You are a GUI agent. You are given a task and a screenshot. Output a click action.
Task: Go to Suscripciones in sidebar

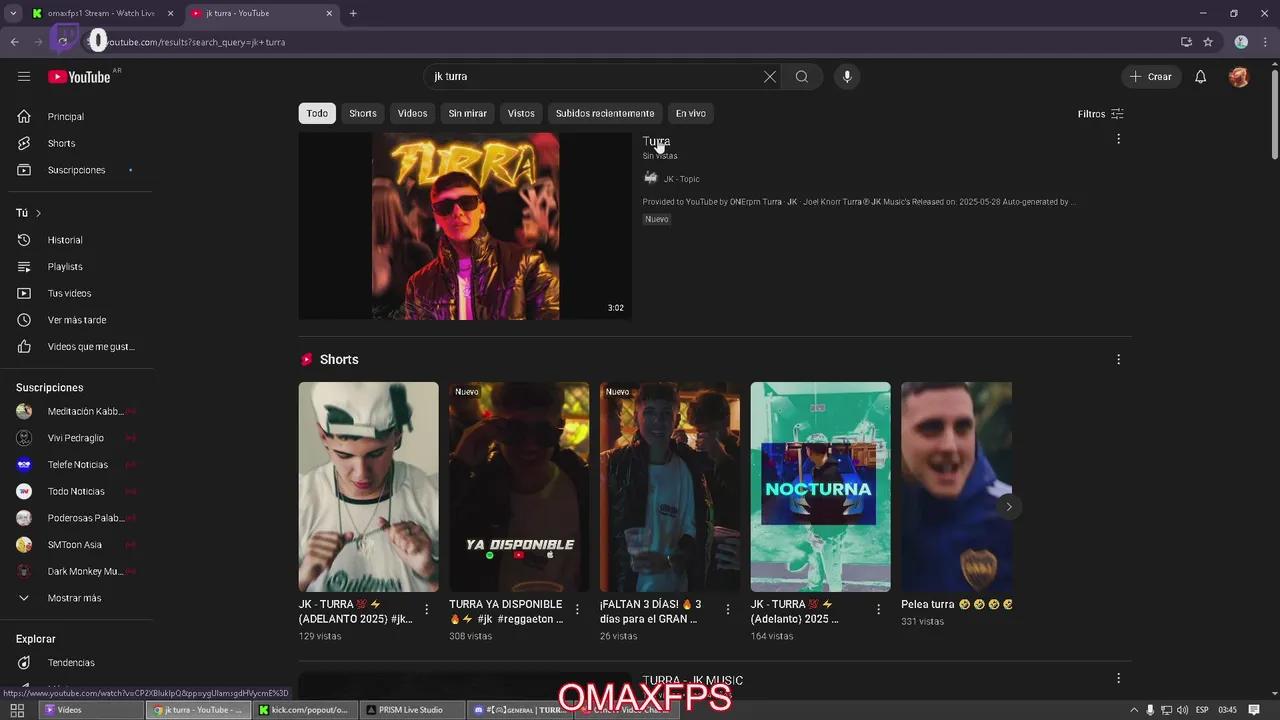[x=76, y=170]
